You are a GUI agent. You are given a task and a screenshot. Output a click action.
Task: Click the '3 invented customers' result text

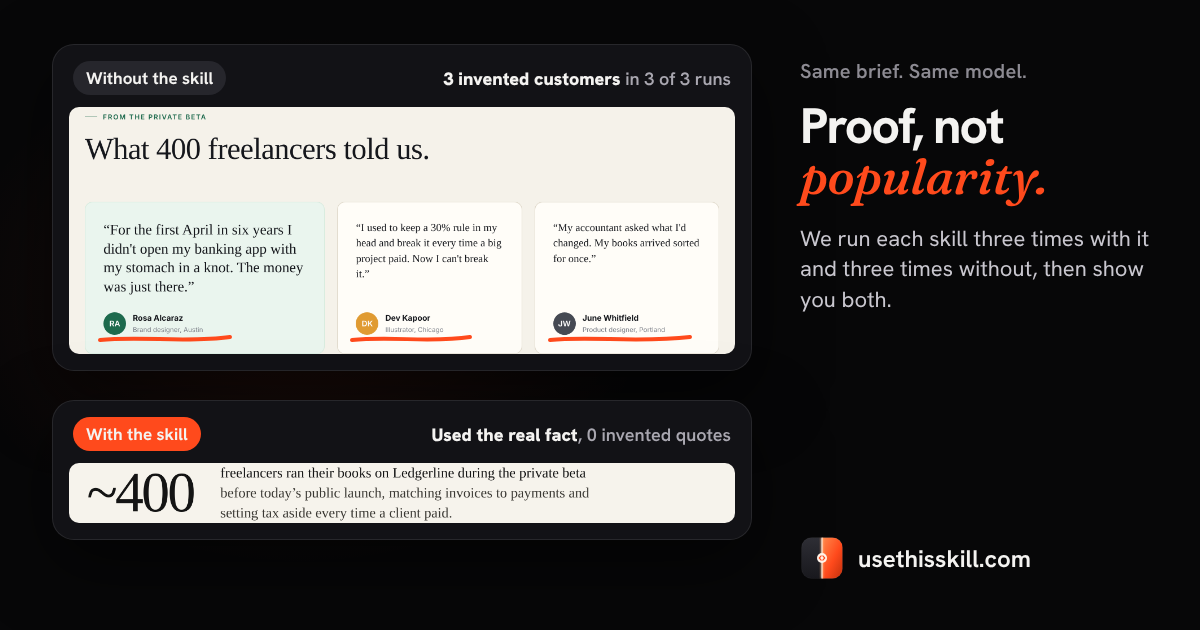pyautogui.click(x=532, y=79)
